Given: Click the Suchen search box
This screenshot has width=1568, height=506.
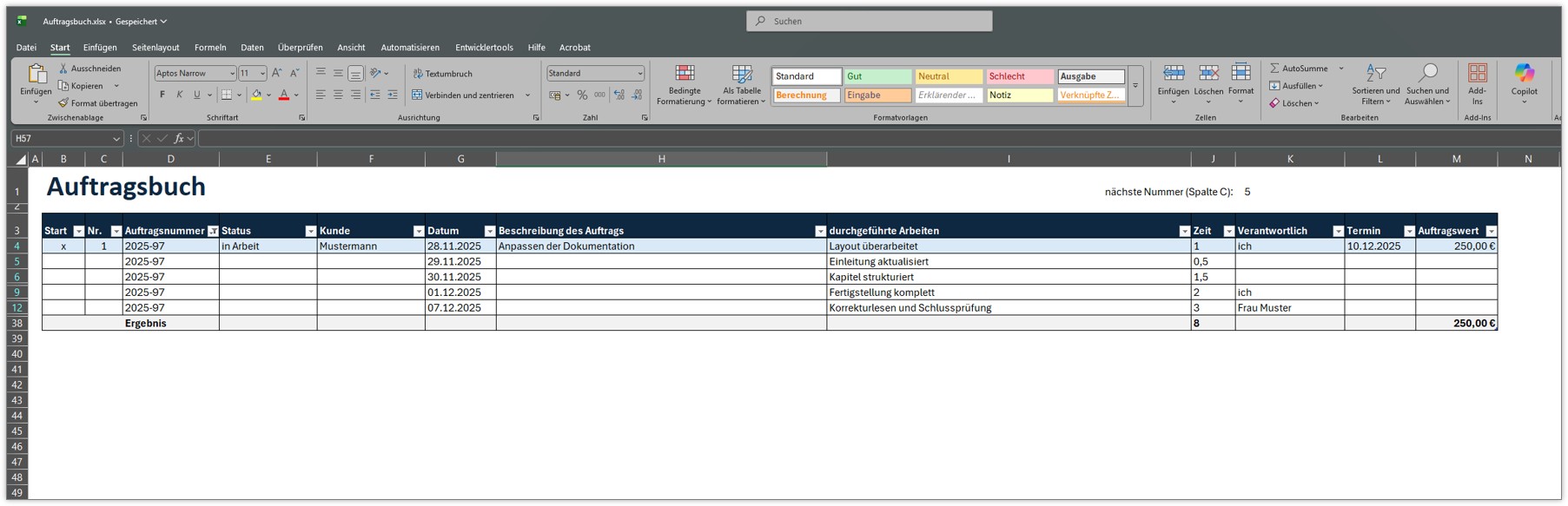Looking at the screenshot, I should click(x=869, y=21).
